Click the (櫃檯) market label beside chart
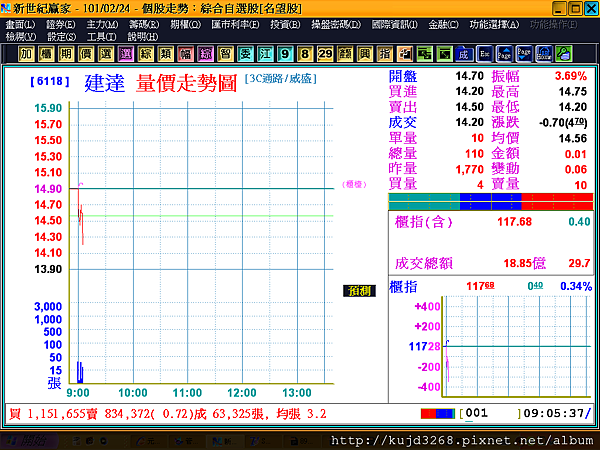The image size is (600, 450). 354,184
